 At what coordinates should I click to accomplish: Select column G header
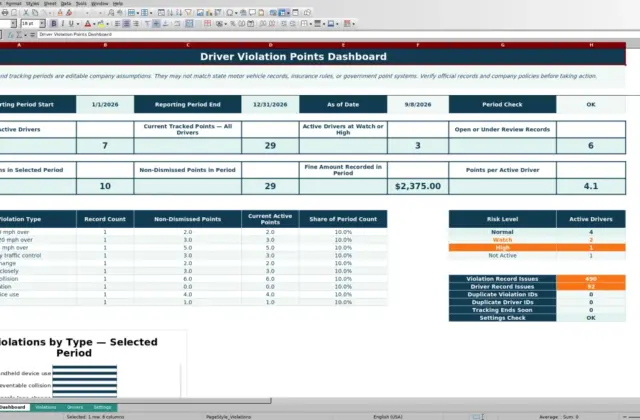502,45
